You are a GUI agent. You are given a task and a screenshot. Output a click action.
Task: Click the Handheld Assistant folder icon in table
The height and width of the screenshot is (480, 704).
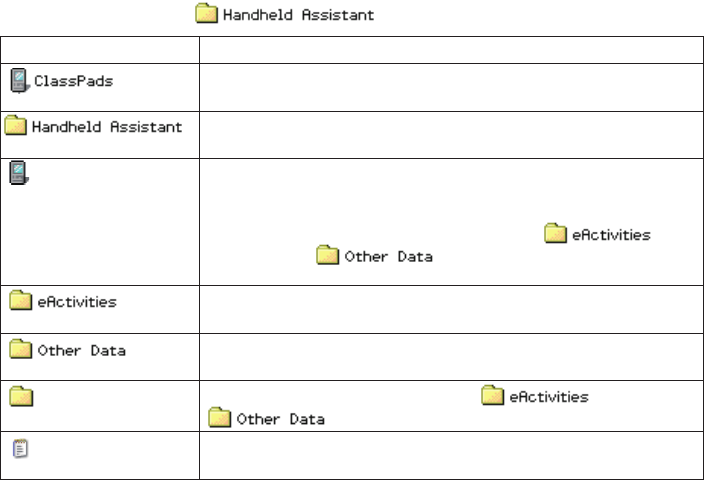(15, 125)
